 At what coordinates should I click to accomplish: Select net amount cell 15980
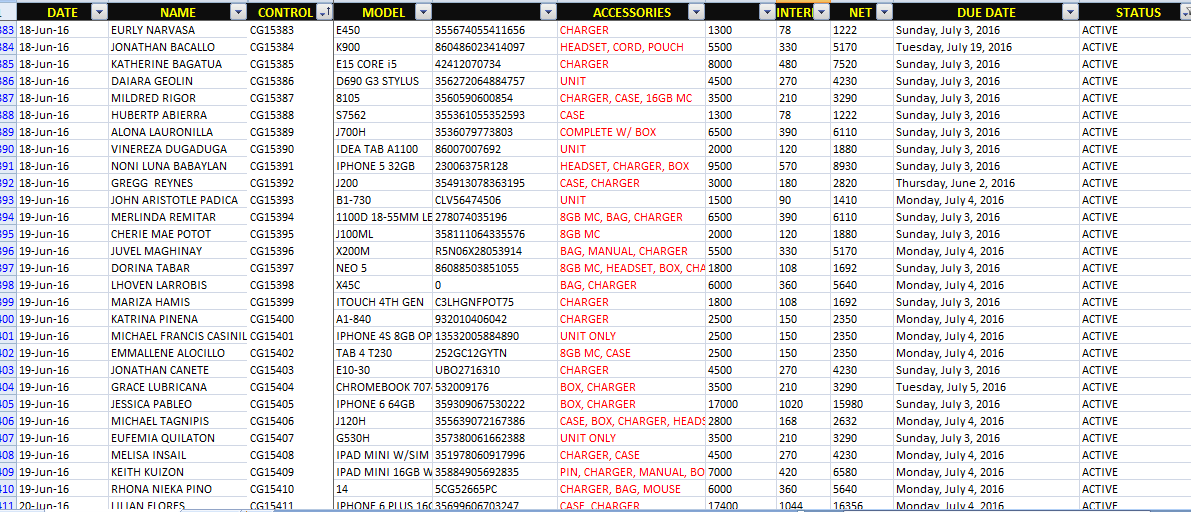tap(861, 404)
